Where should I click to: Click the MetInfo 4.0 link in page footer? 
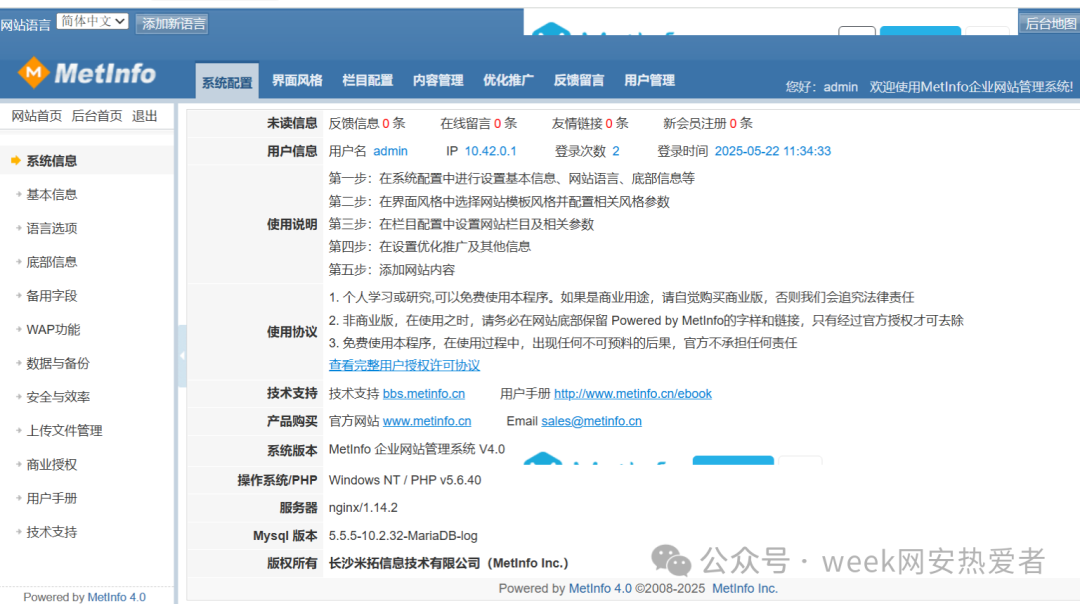(x=600, y=589)
